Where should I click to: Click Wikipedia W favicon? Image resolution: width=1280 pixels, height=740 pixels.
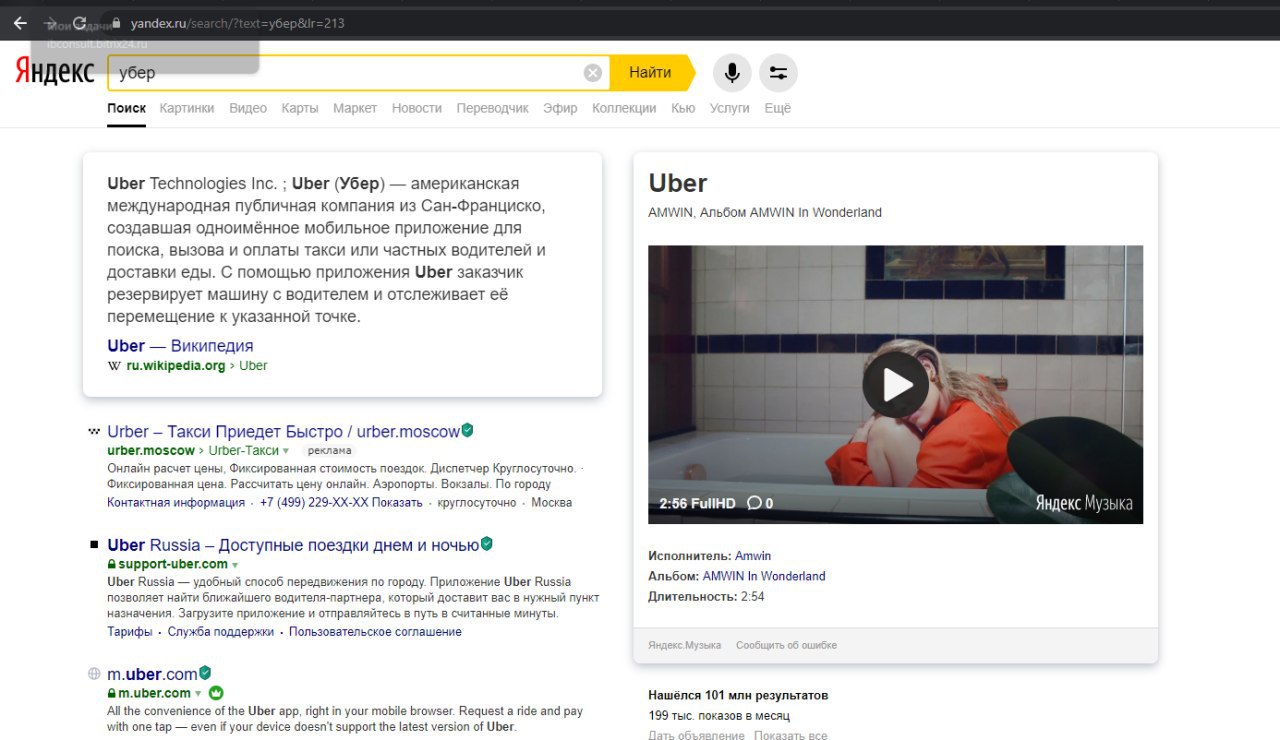[x=114, y=366]
